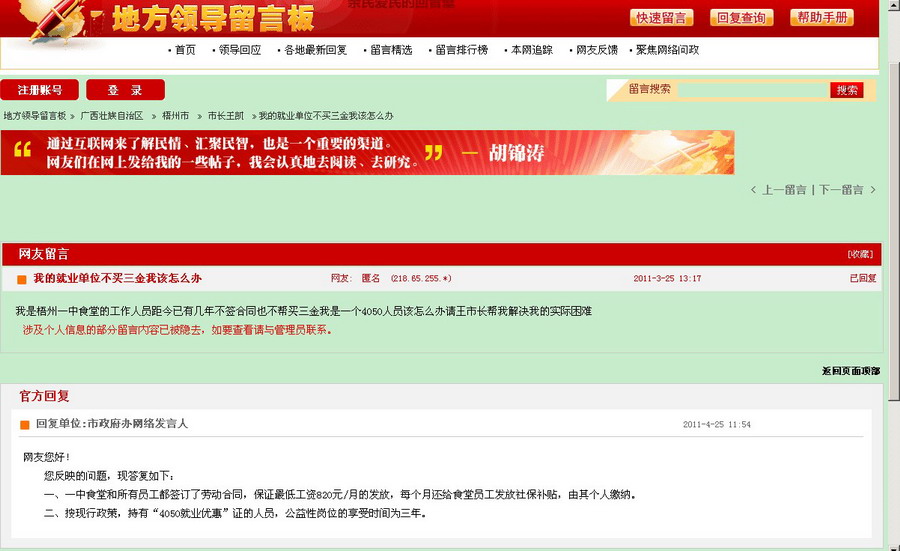Click the 收藏 favorite link
The image size is (900, 551).
point(859,254)
